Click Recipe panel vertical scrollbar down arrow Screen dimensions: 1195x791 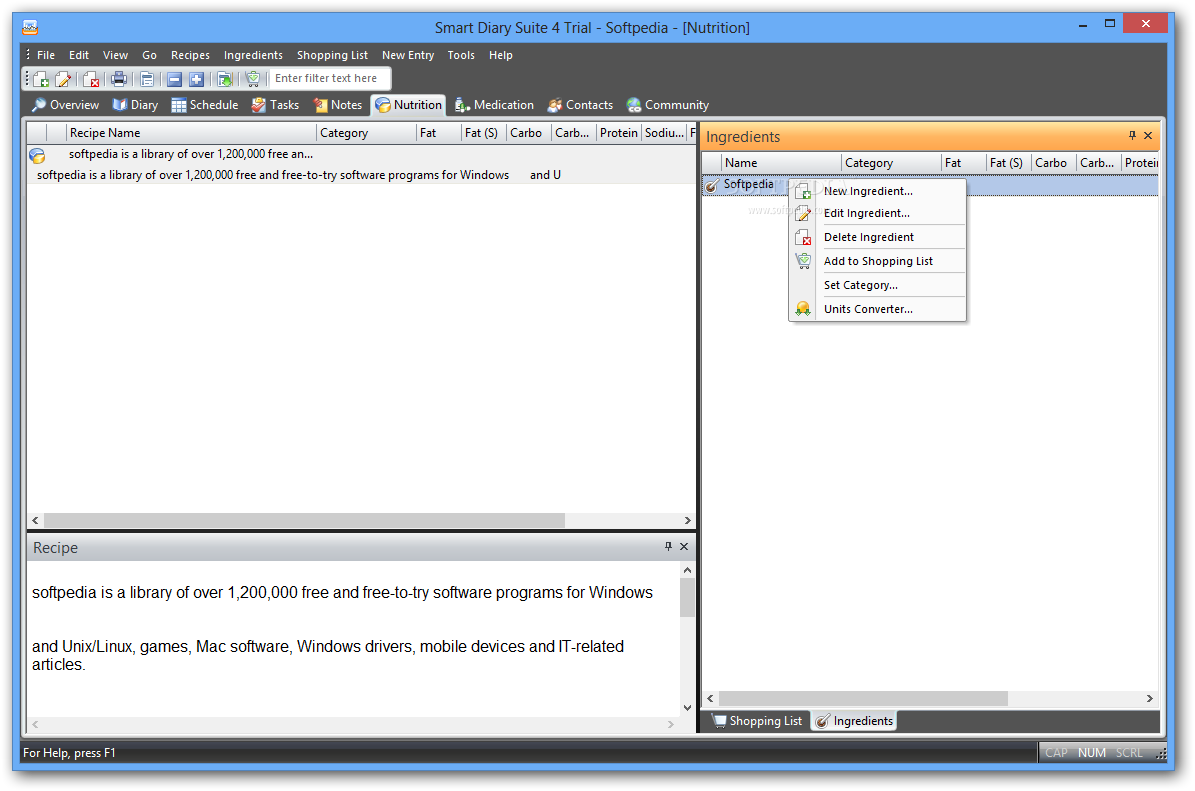click(x=687, y=707)
